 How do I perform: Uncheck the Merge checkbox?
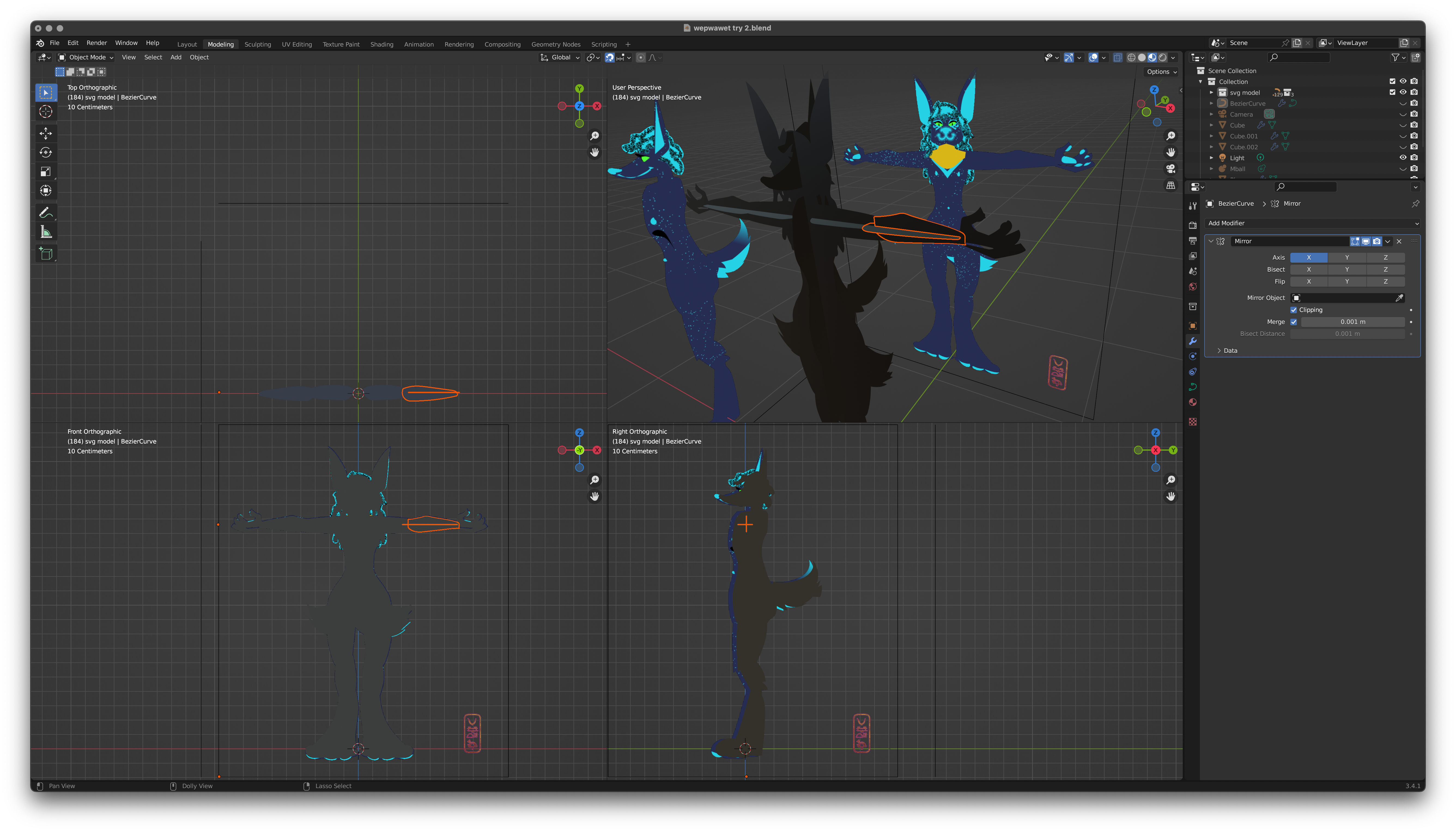(1294, 322)
